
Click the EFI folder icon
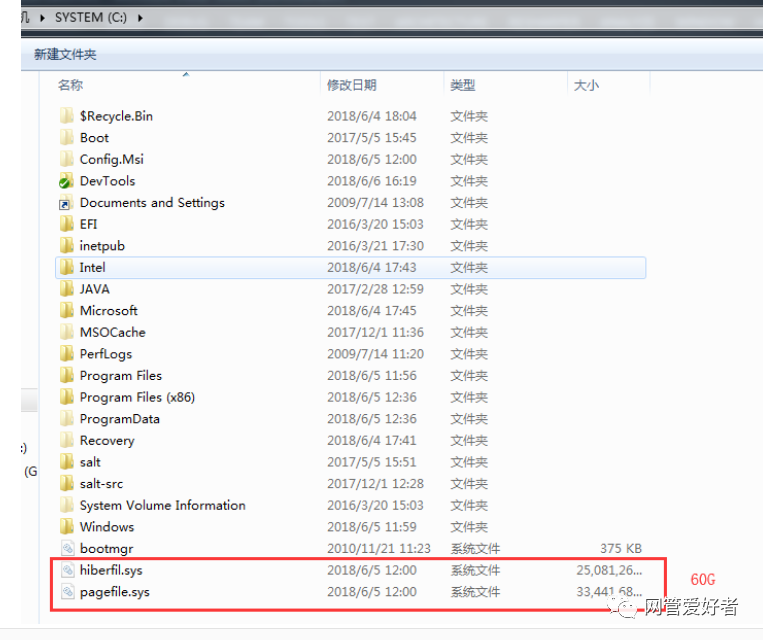(67, 224)
